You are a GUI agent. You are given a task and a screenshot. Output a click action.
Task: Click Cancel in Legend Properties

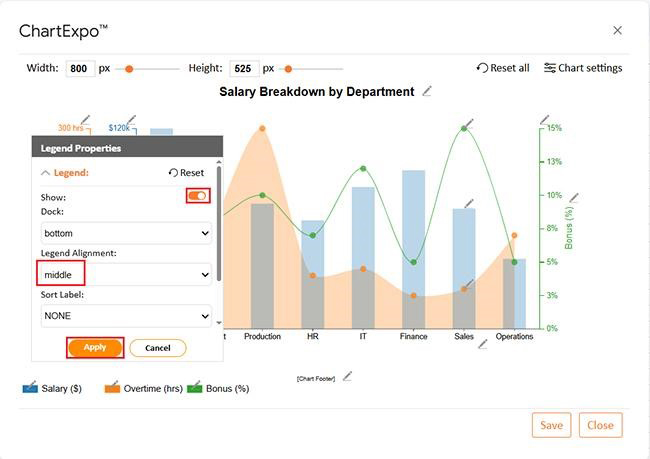click(x=157, y=348)
